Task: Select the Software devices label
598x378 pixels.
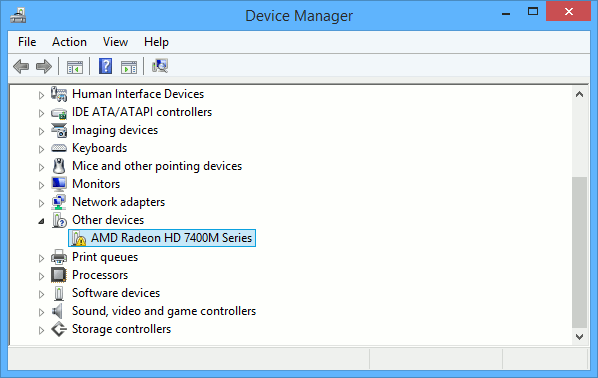Action: pos(116,293)
